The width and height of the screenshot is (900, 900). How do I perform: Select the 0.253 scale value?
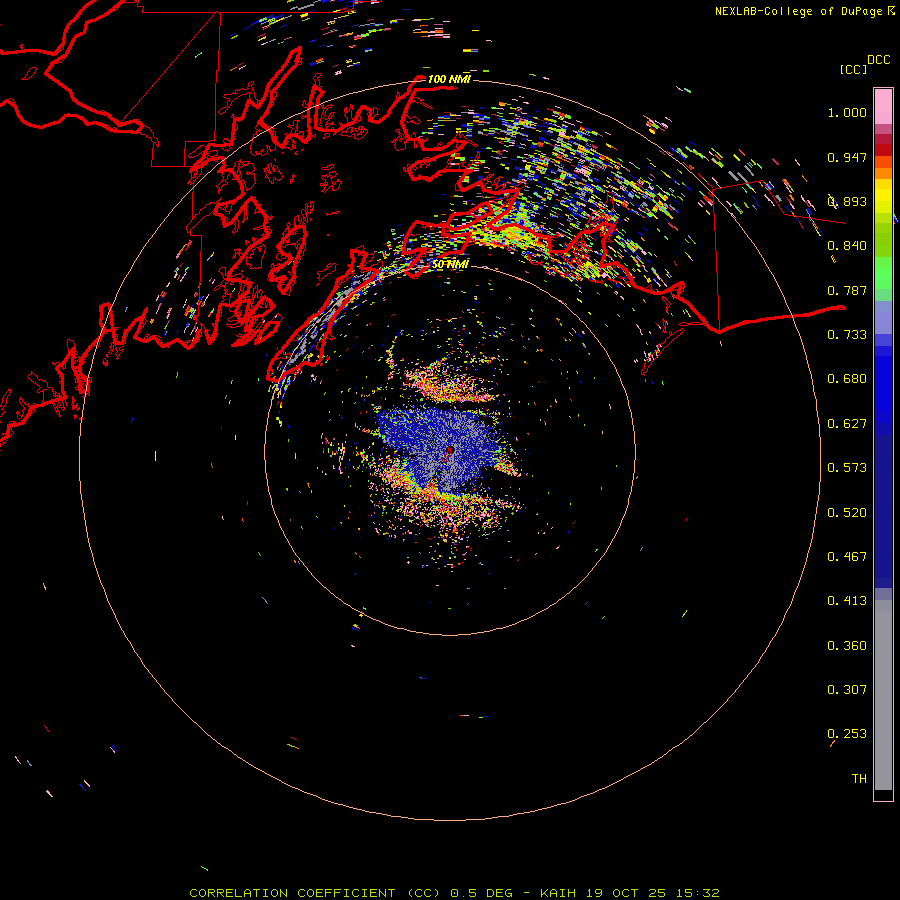click(x=847, y=734)
